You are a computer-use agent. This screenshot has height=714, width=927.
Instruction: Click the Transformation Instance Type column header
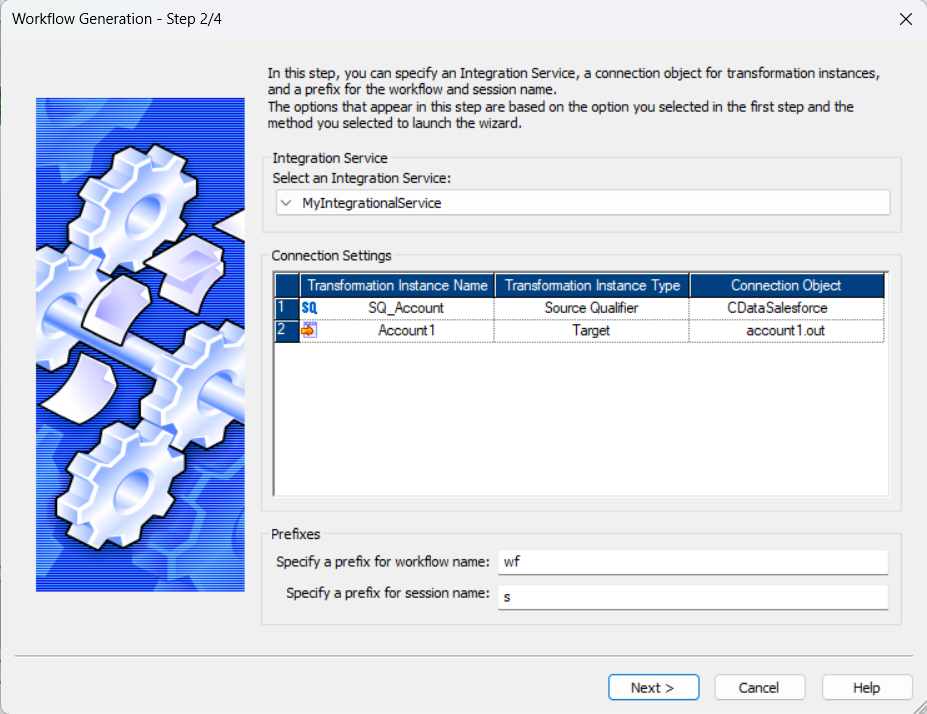[x=589, y=284]
